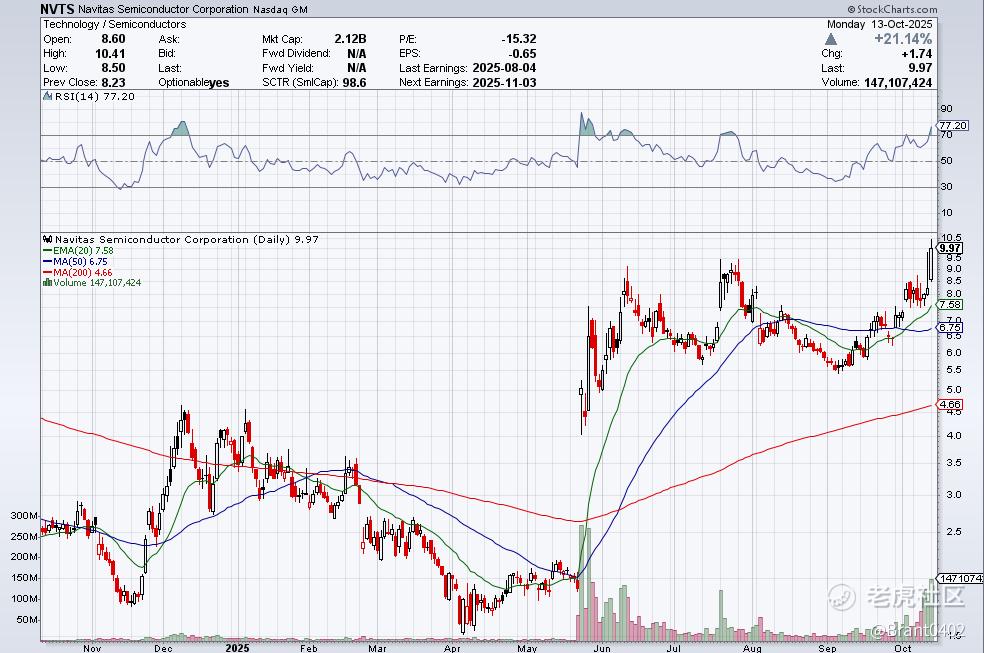Click the +21.14% percent change

pyautogui.click(x=903, y=39)
